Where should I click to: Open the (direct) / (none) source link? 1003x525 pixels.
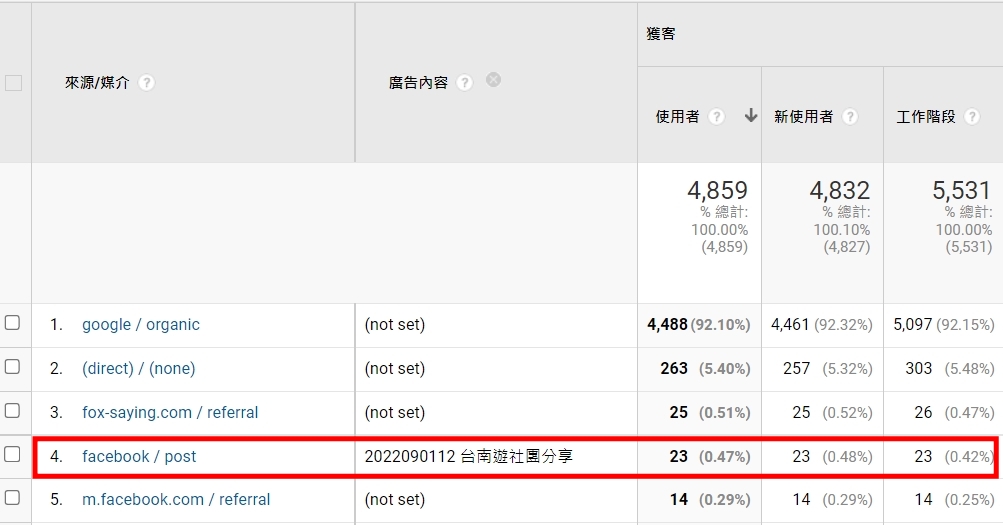tap(138, 369)
